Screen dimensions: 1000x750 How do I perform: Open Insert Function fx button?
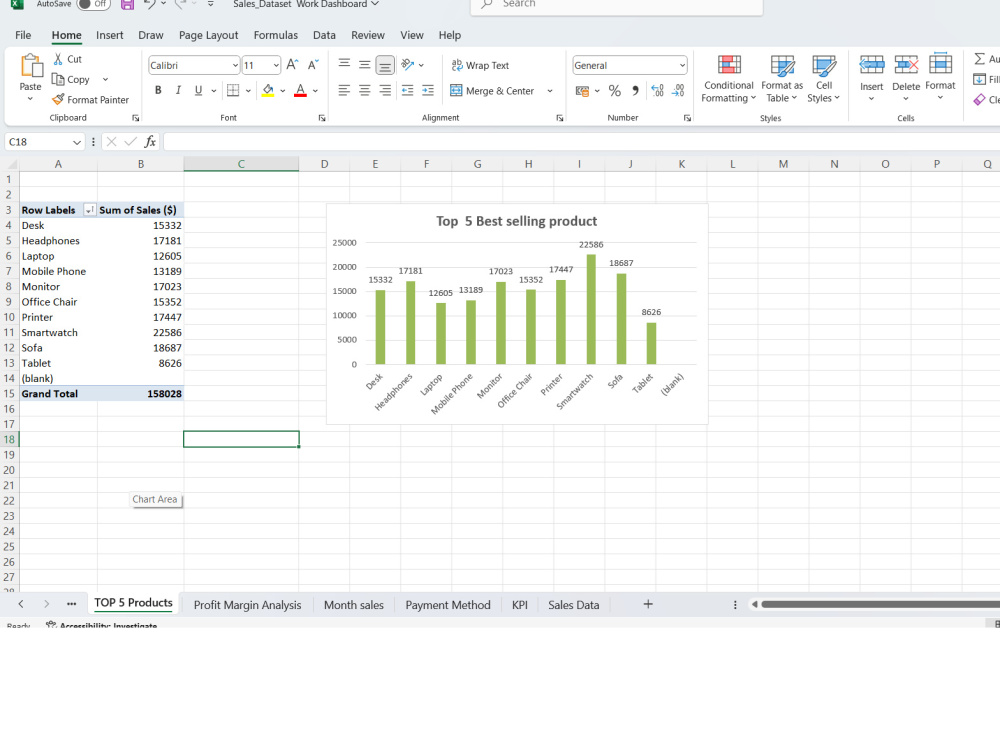(150, 142)
